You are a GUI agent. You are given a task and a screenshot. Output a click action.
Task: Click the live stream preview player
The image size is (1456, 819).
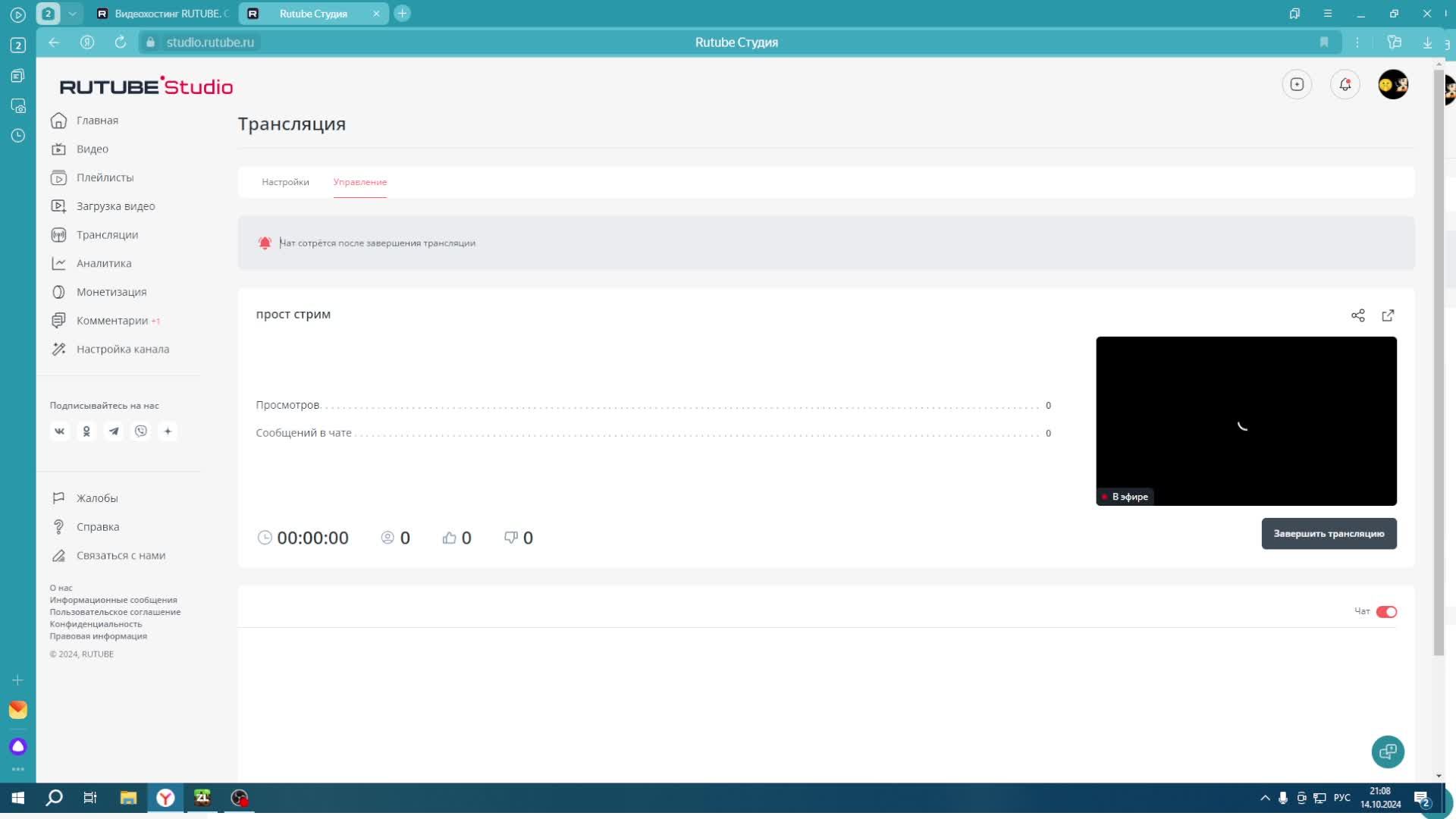pyautogui.click(x=1246, y=421)
